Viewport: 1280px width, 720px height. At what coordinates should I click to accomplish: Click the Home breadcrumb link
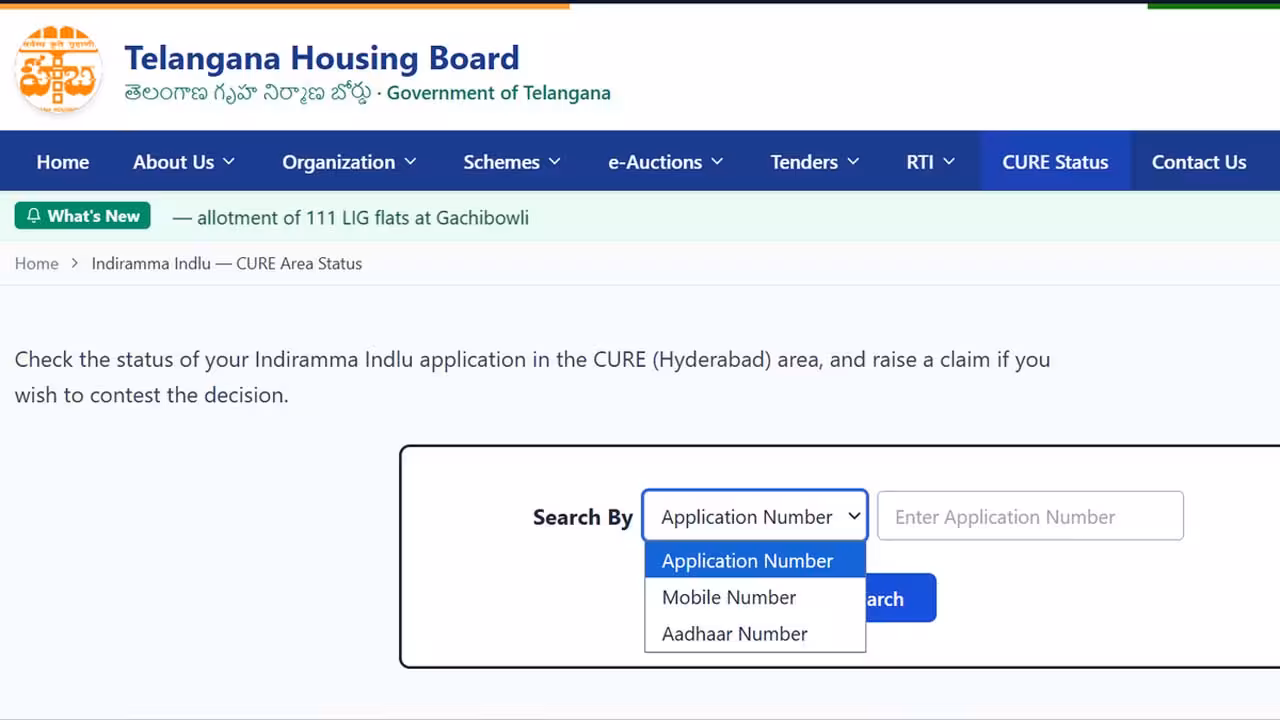(37, 264)
